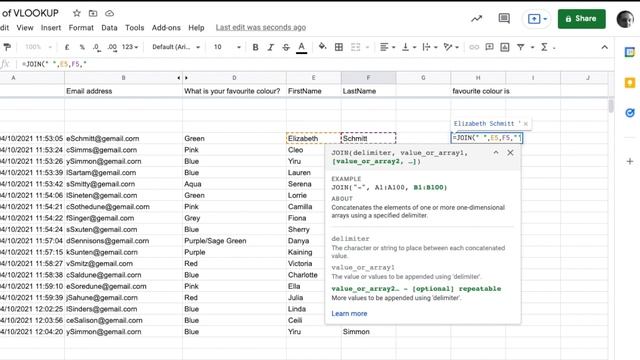640x360 pixels.
Task: Open the text colour picker
Action: [302, 47]
